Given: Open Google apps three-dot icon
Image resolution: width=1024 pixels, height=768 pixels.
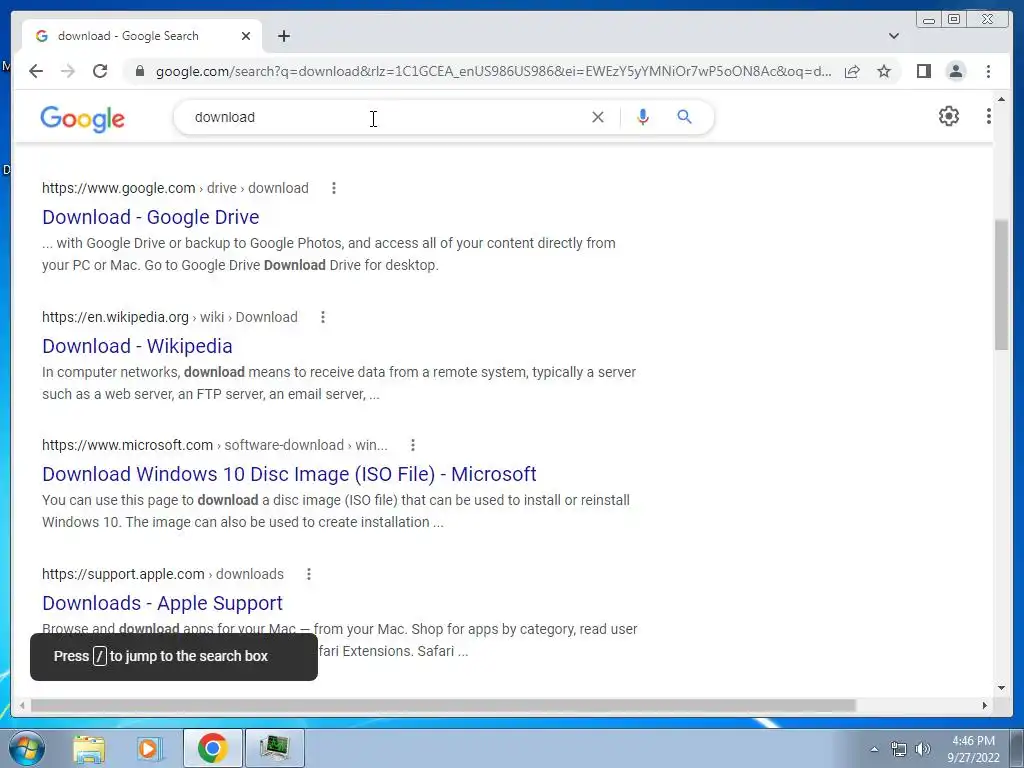Looking at the screenshot, I should click(x=989, y=116).
